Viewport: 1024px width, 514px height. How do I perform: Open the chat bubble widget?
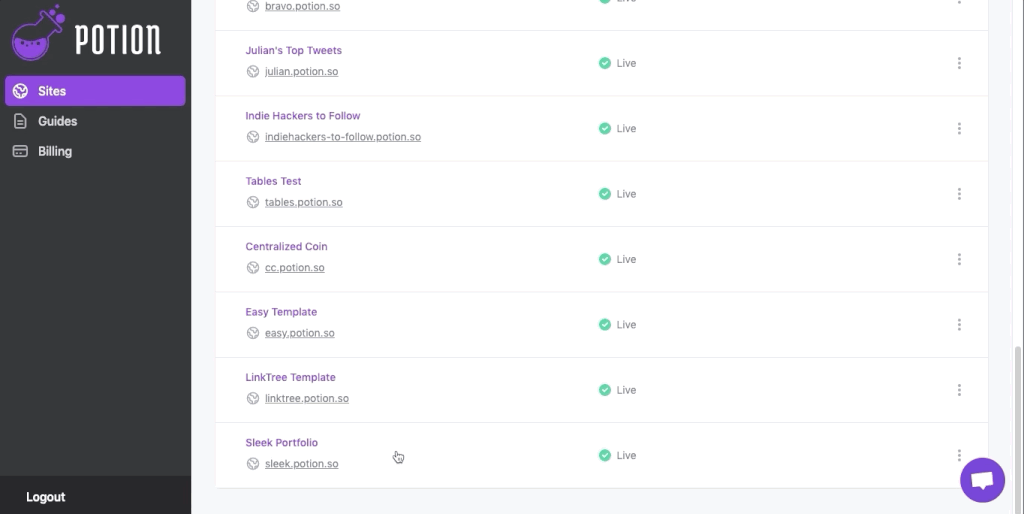click(x=982, y=480)
